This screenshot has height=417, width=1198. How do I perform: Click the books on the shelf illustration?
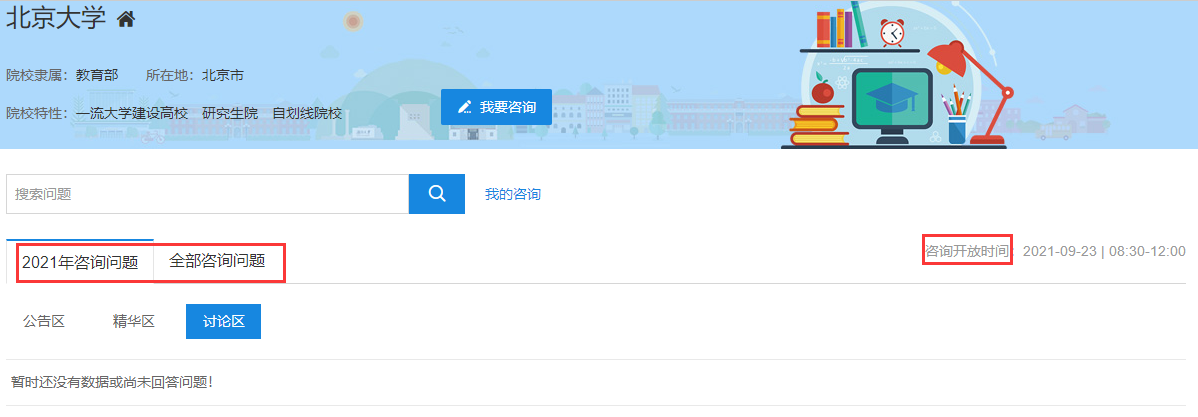click(x=839, y=28)
